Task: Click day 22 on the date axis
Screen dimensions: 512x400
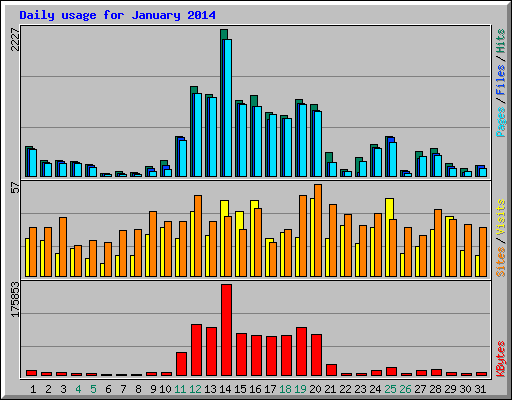Action: [x=345, y=389]
